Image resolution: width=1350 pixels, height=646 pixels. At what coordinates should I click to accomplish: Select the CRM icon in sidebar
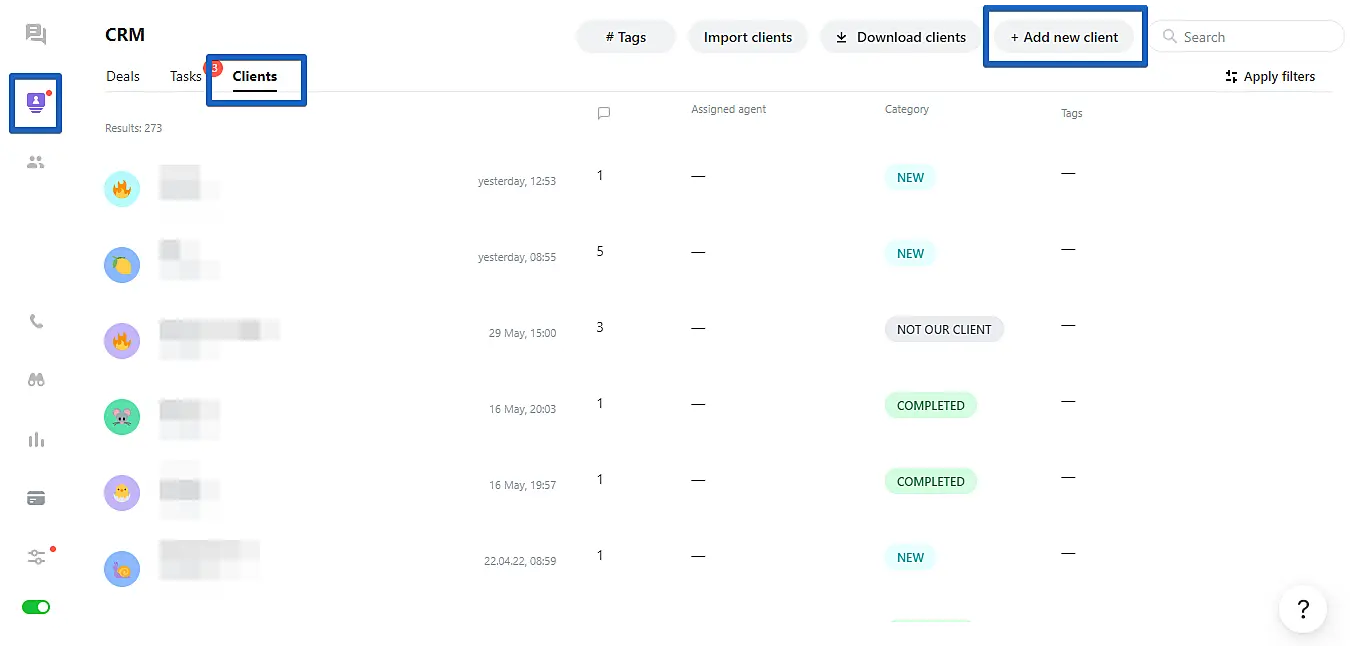point(36,102)
